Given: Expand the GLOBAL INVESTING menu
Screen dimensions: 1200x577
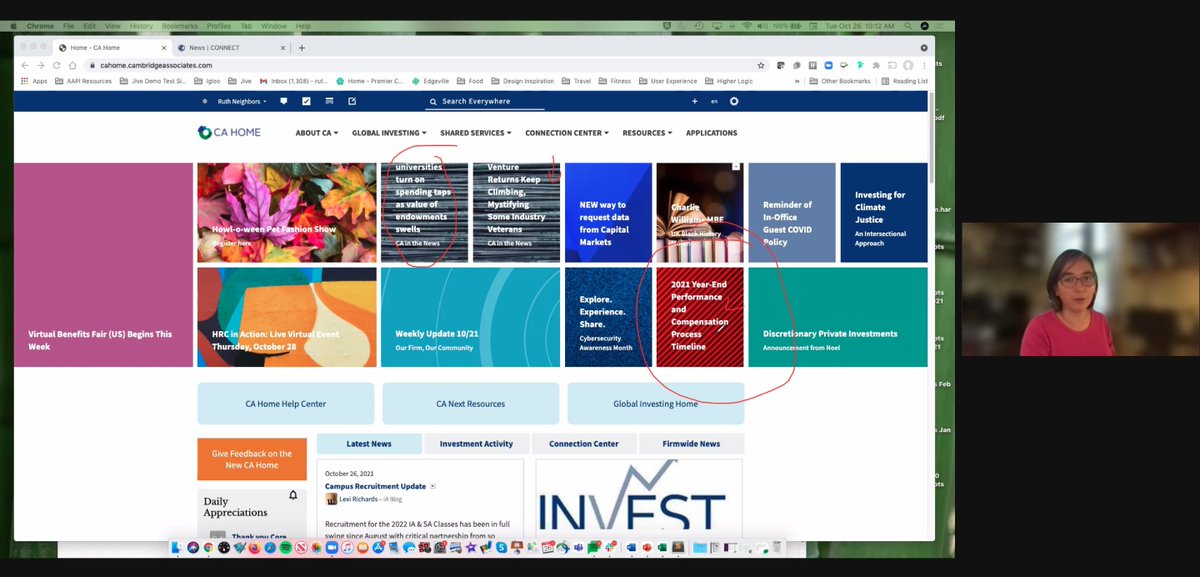Looking at the screenshot, I should [389, 132].
